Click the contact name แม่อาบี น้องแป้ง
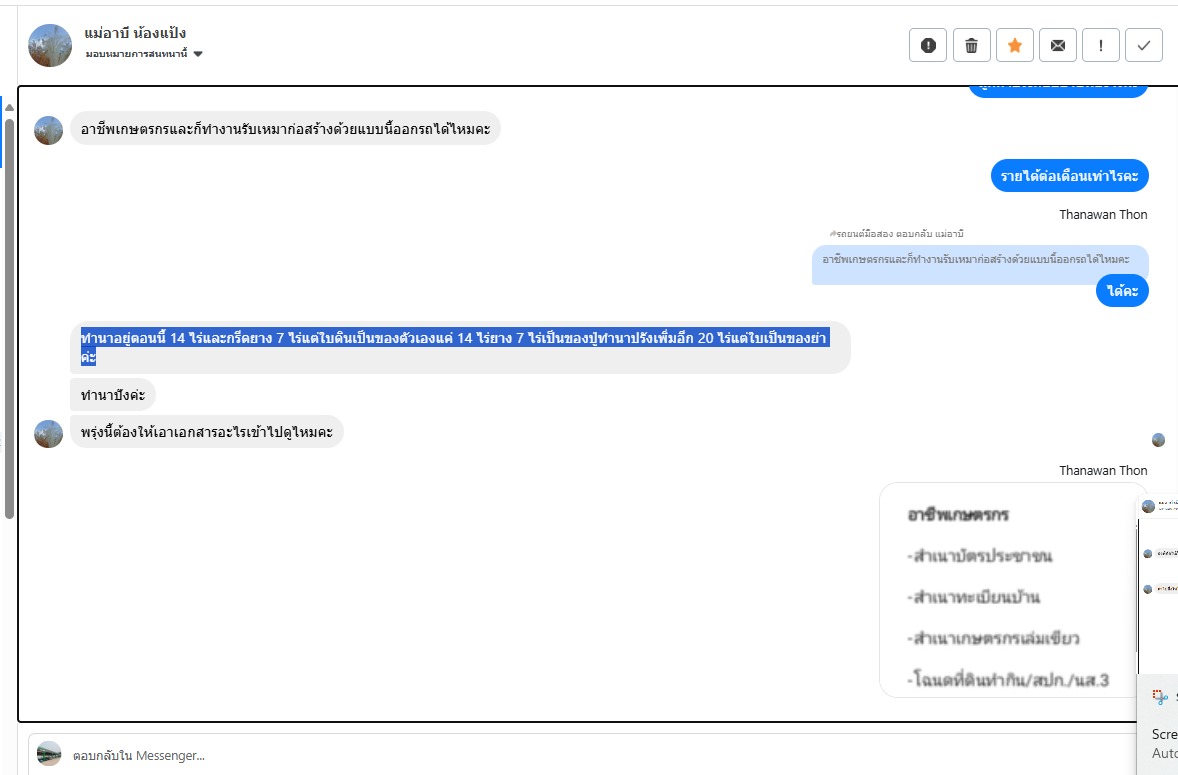This screenshot has width=1178, height=775. coord(135,33)
